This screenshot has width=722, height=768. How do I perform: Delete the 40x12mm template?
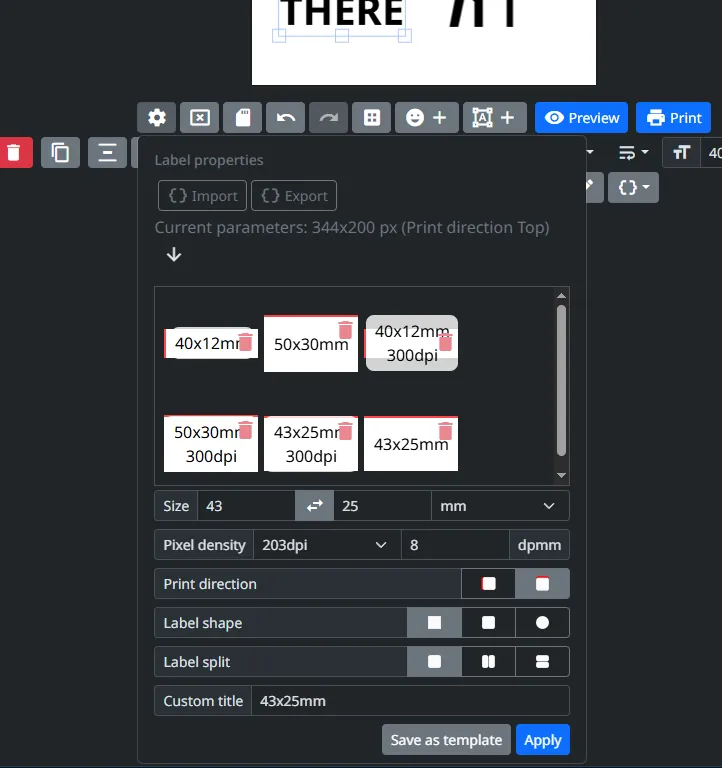(245, 341)
